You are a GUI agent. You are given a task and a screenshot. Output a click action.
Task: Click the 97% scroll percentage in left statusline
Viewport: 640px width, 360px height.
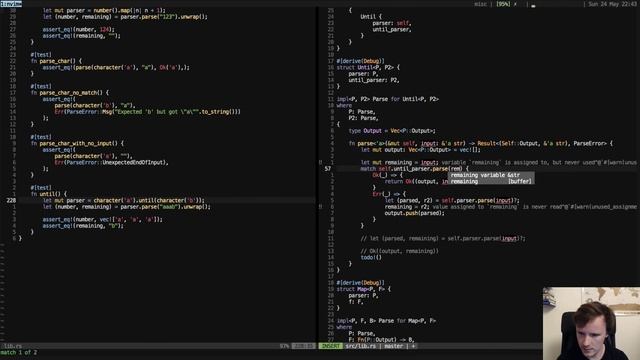click(x=284, y=346)
